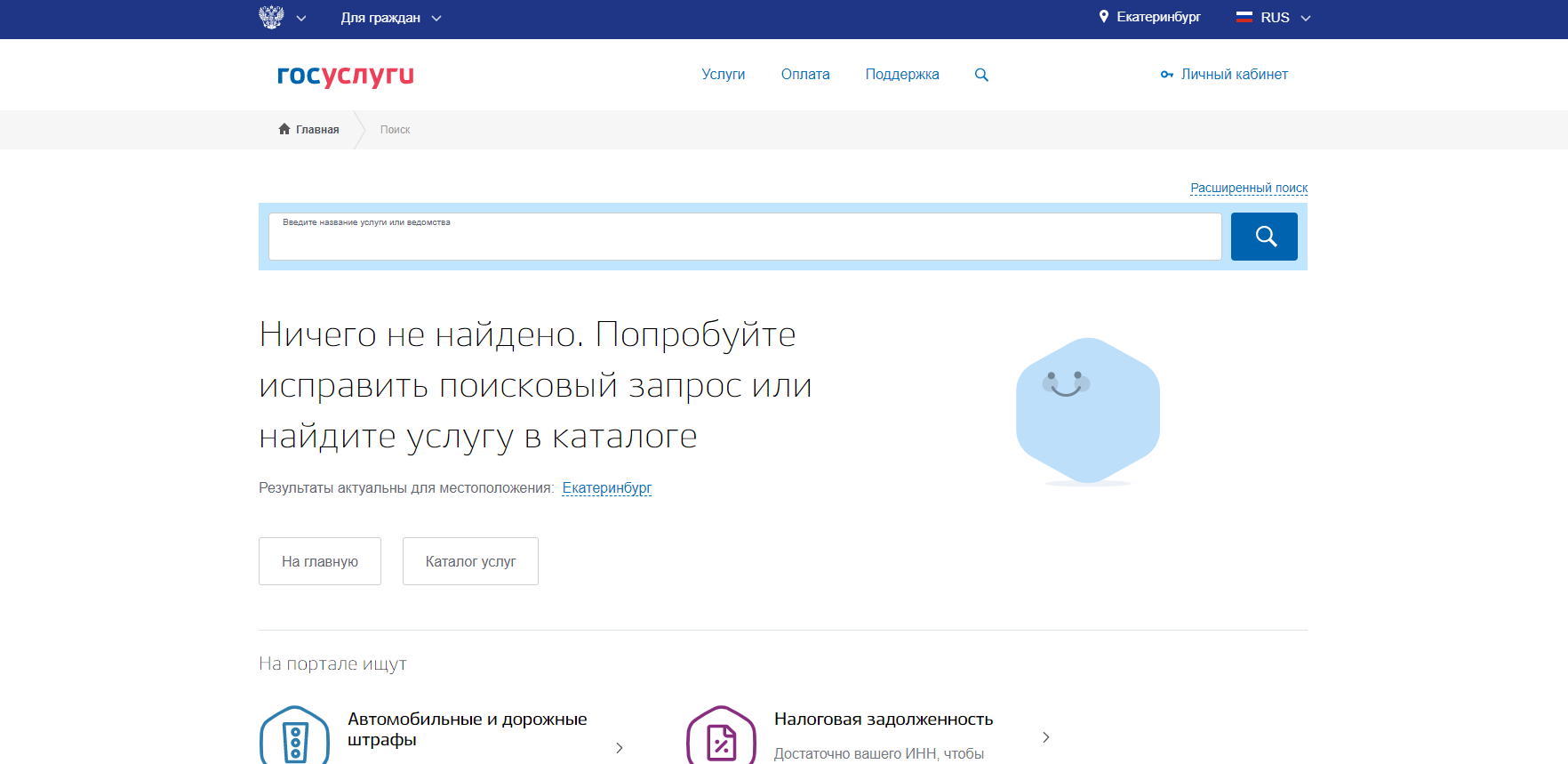The height and width of the screenshot is (764, 1568).
Task: Open the 'Поддержка' menu item
Action: point(901,75)
